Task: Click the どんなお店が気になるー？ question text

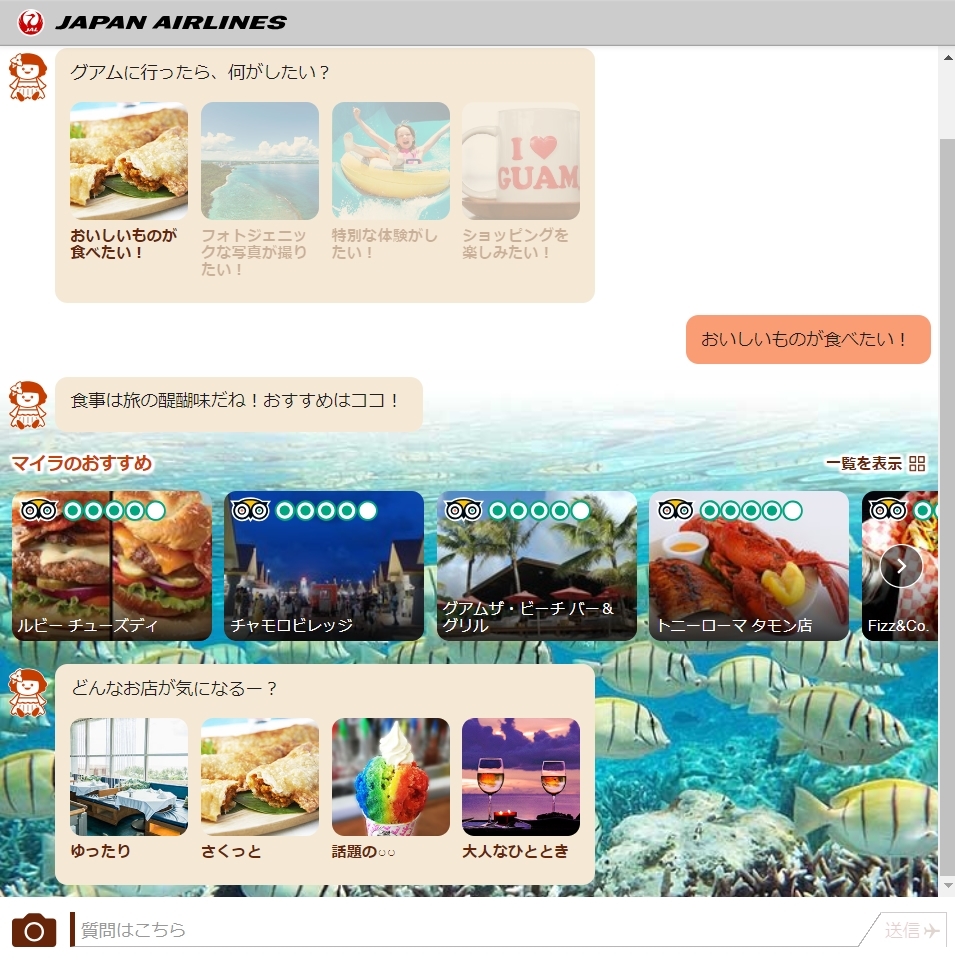Action: tap(174, 688)
